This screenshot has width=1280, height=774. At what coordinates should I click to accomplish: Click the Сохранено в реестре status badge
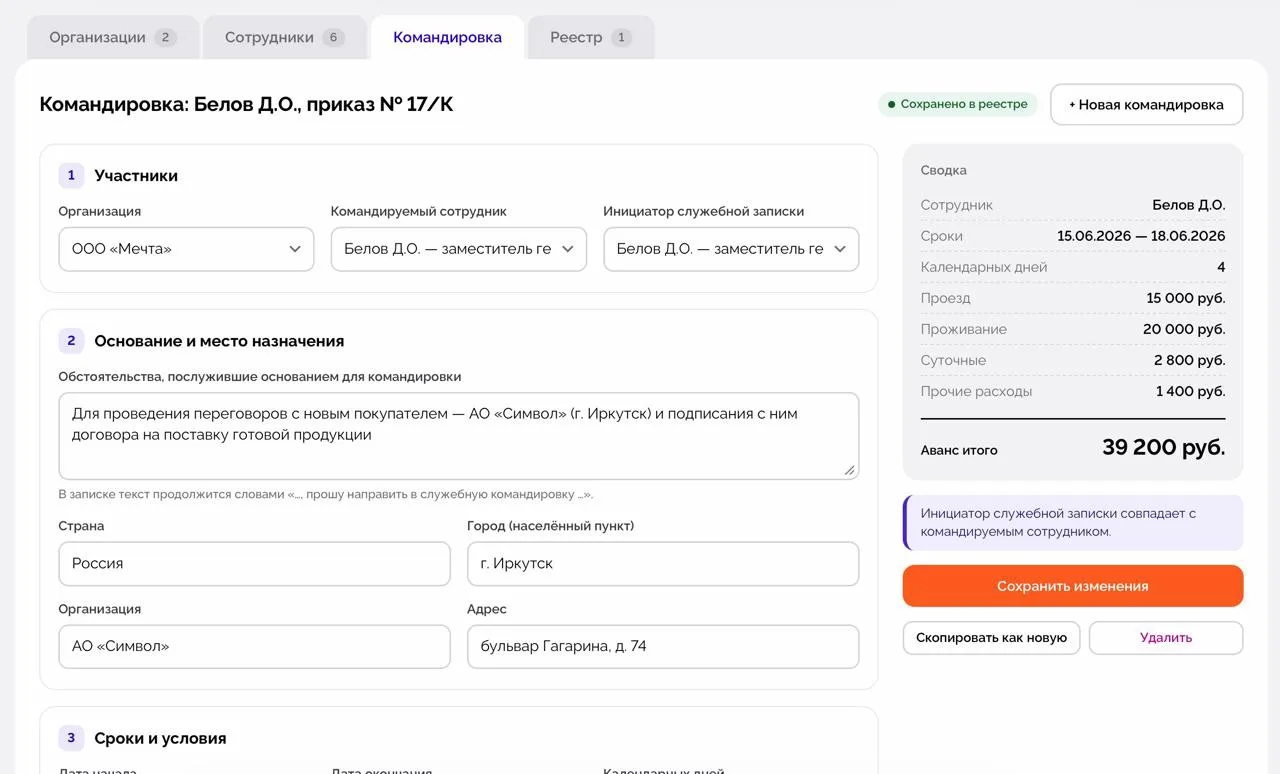point(958,104)
